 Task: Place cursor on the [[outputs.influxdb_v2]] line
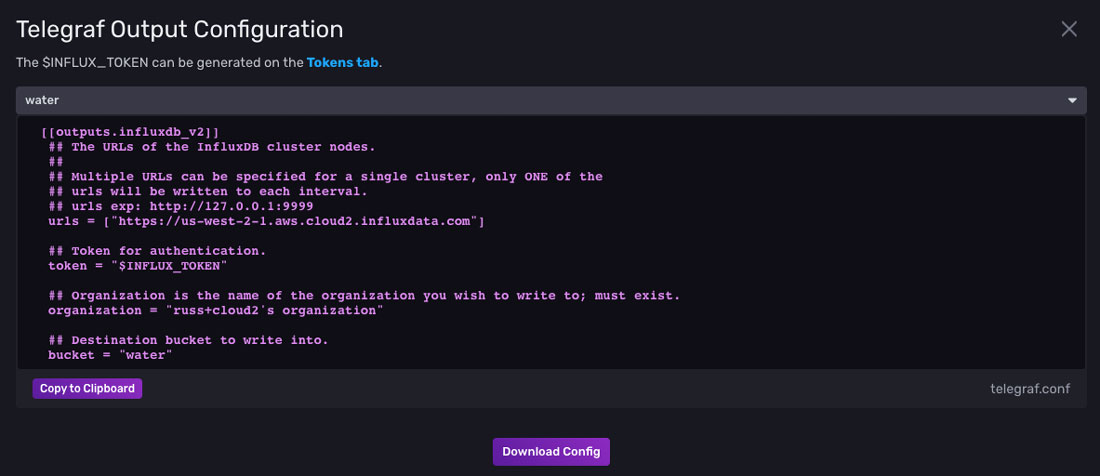[x=130, y=131]
